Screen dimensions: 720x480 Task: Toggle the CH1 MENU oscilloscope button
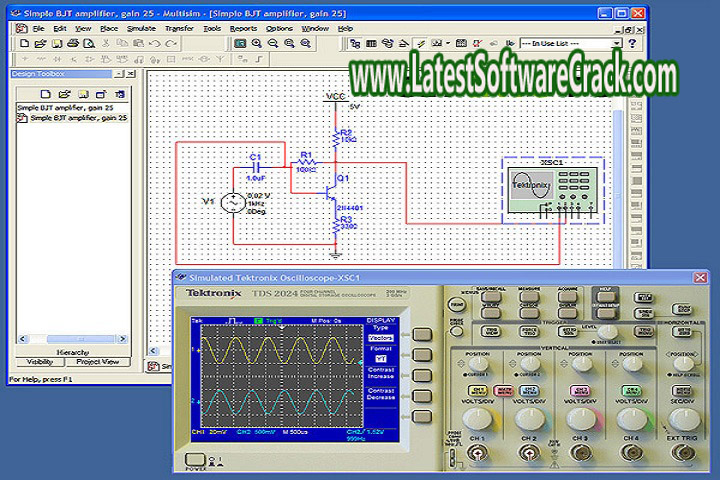(x=478, y=390)
